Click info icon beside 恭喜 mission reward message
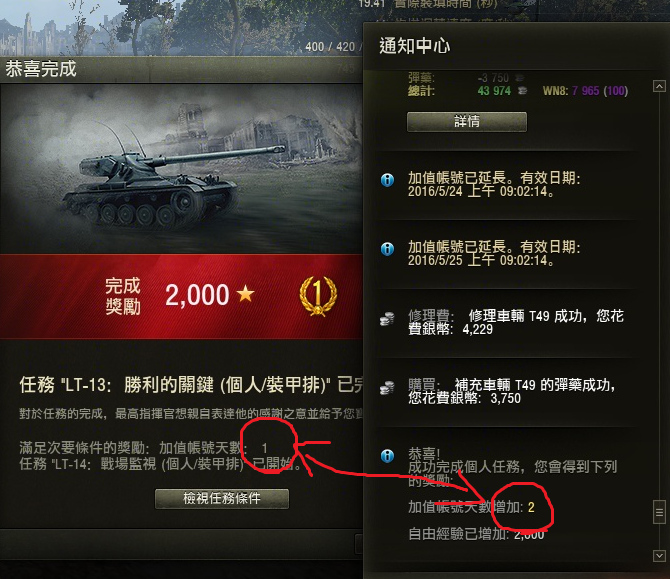Screen dimensions: 670x579 (387, 456)
